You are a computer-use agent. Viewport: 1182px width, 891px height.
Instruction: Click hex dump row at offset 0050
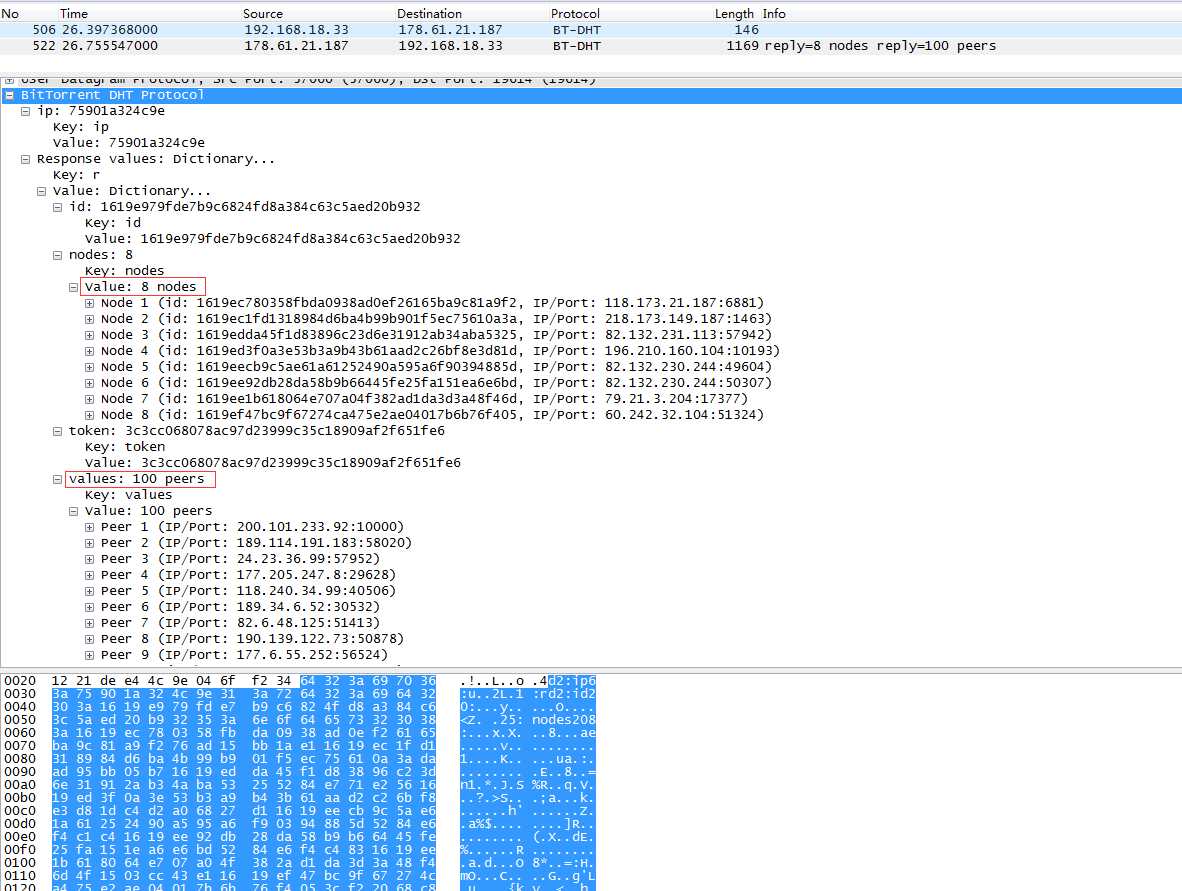pos(300,720)
